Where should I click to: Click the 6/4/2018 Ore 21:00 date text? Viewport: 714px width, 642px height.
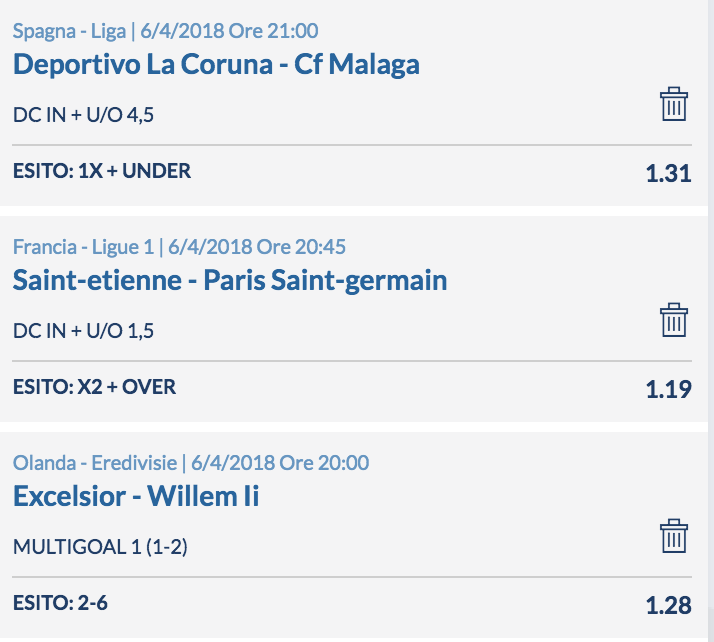pos(229,31)
